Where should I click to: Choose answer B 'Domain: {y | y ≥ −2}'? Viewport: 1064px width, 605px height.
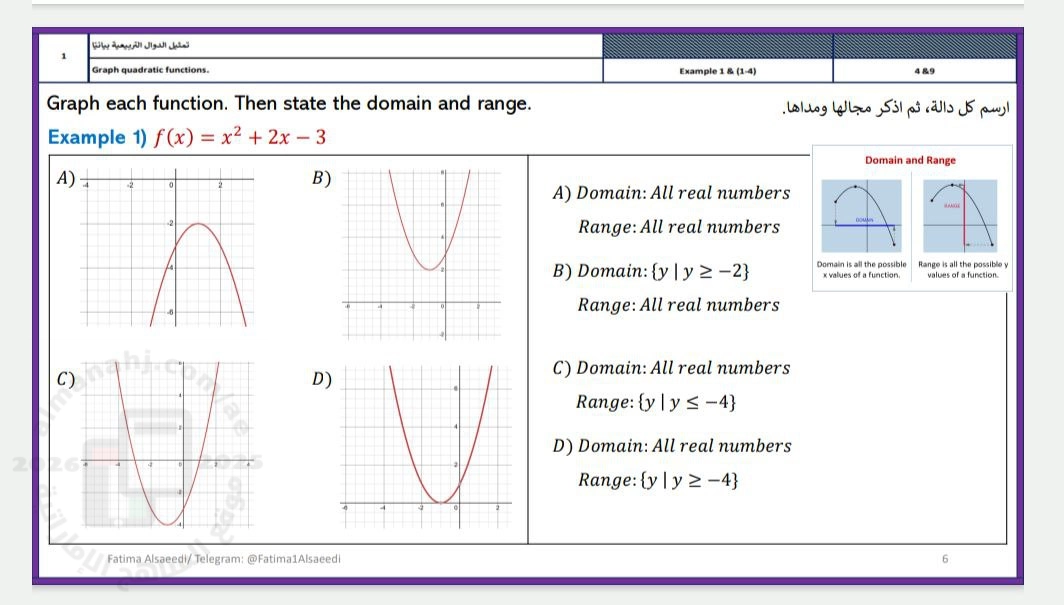pyautogui.click(x=651, y=271)
